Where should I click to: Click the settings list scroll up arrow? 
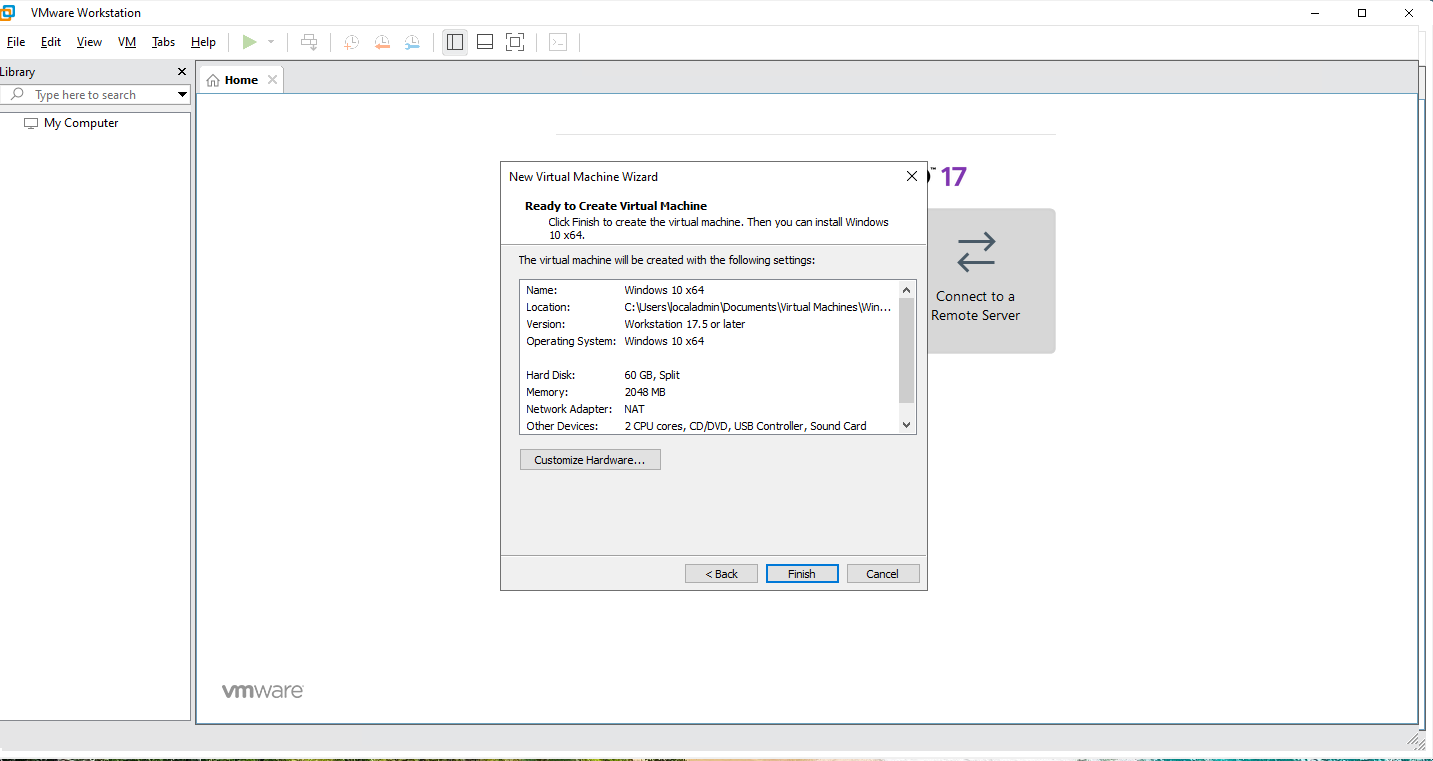click(907, 288)
